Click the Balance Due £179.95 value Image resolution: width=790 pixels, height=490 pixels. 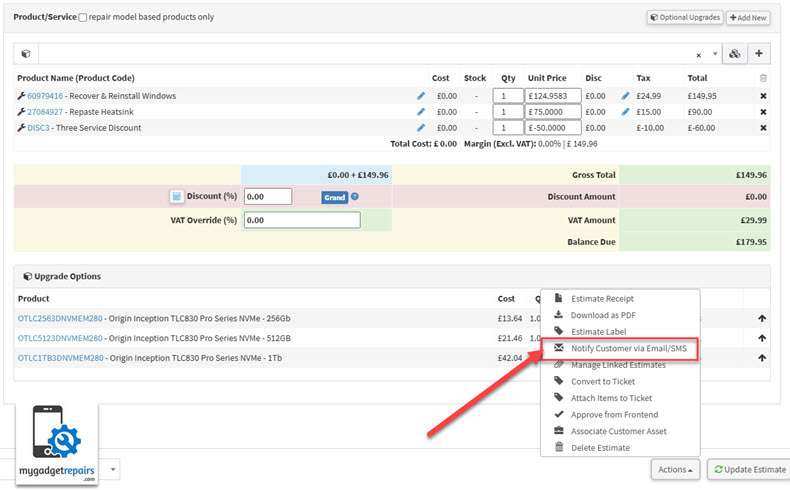[751, 242]
